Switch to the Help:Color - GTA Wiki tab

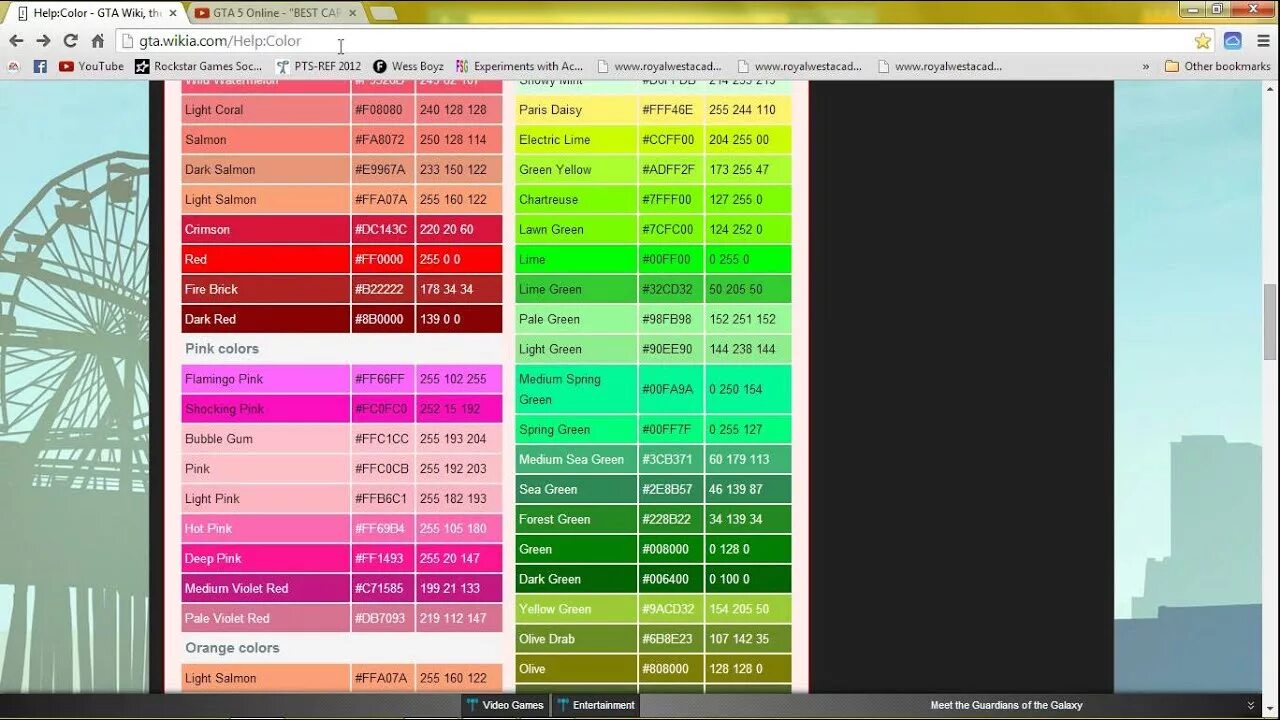97,13
